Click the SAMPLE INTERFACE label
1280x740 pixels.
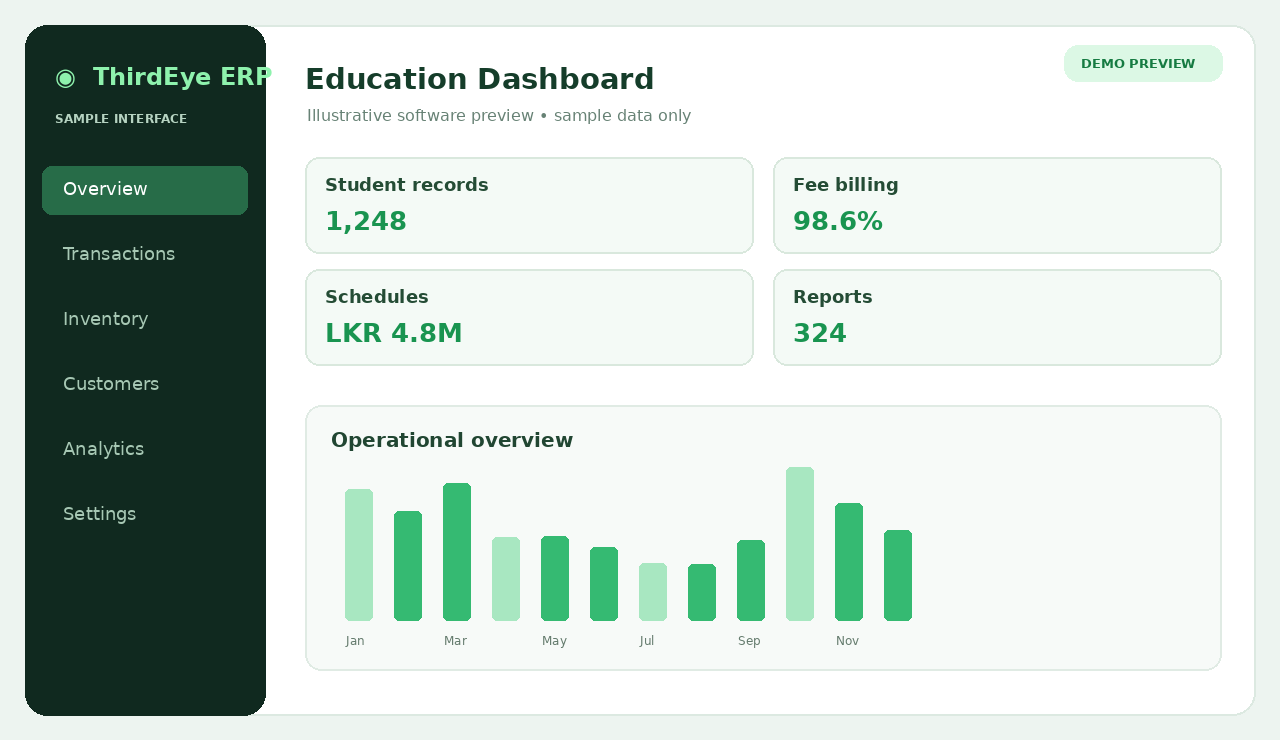click(x=121, y=119)
